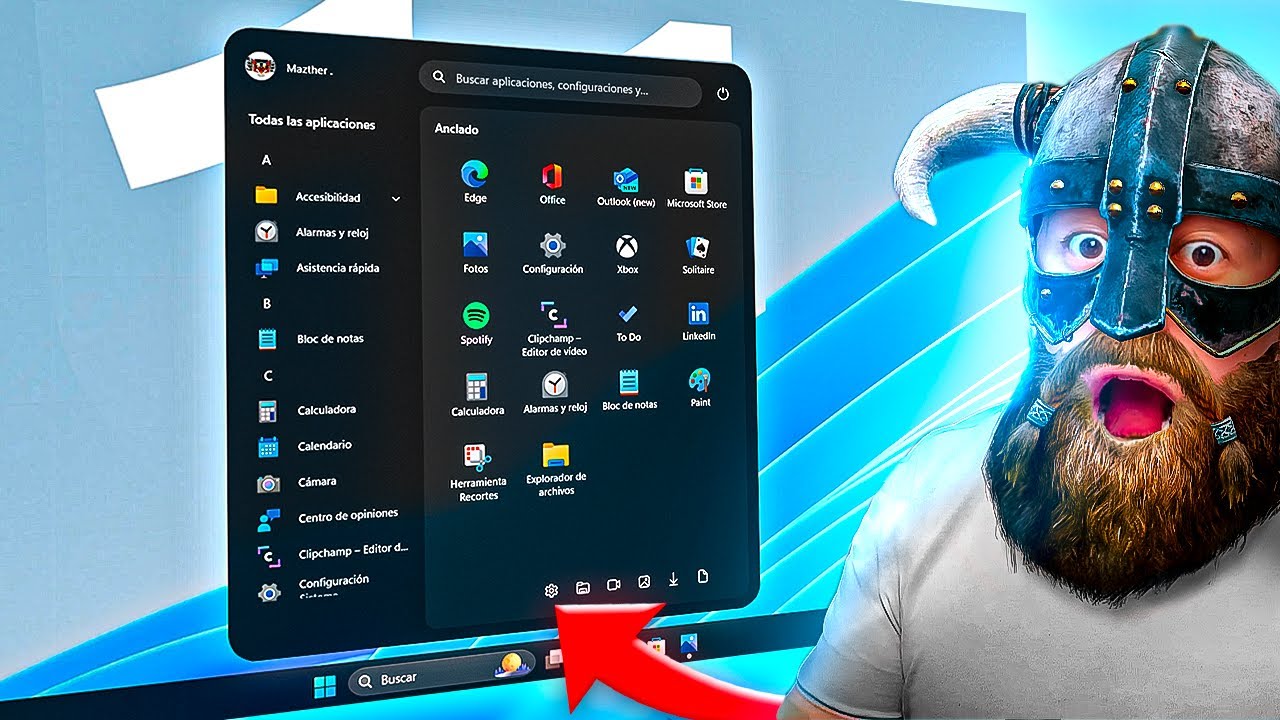Click the Mazther user profile
This screenshot has width=1280, height=720.
click(289, 68)
